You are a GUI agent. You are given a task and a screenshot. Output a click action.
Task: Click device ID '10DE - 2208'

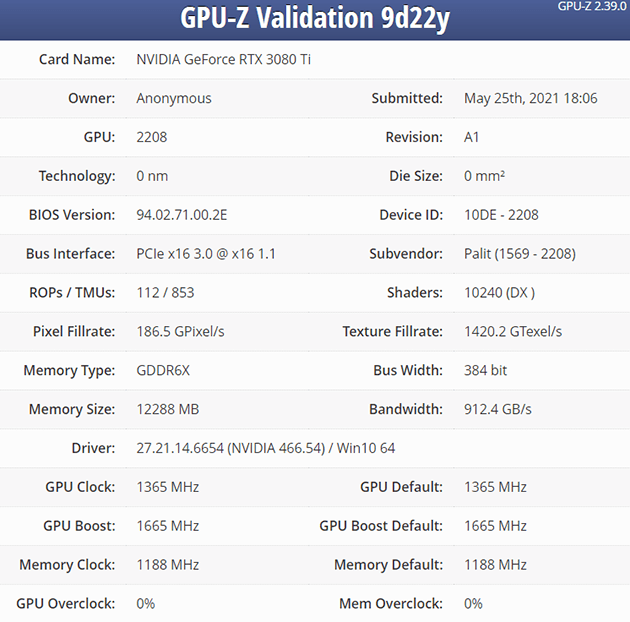[501, 215]
